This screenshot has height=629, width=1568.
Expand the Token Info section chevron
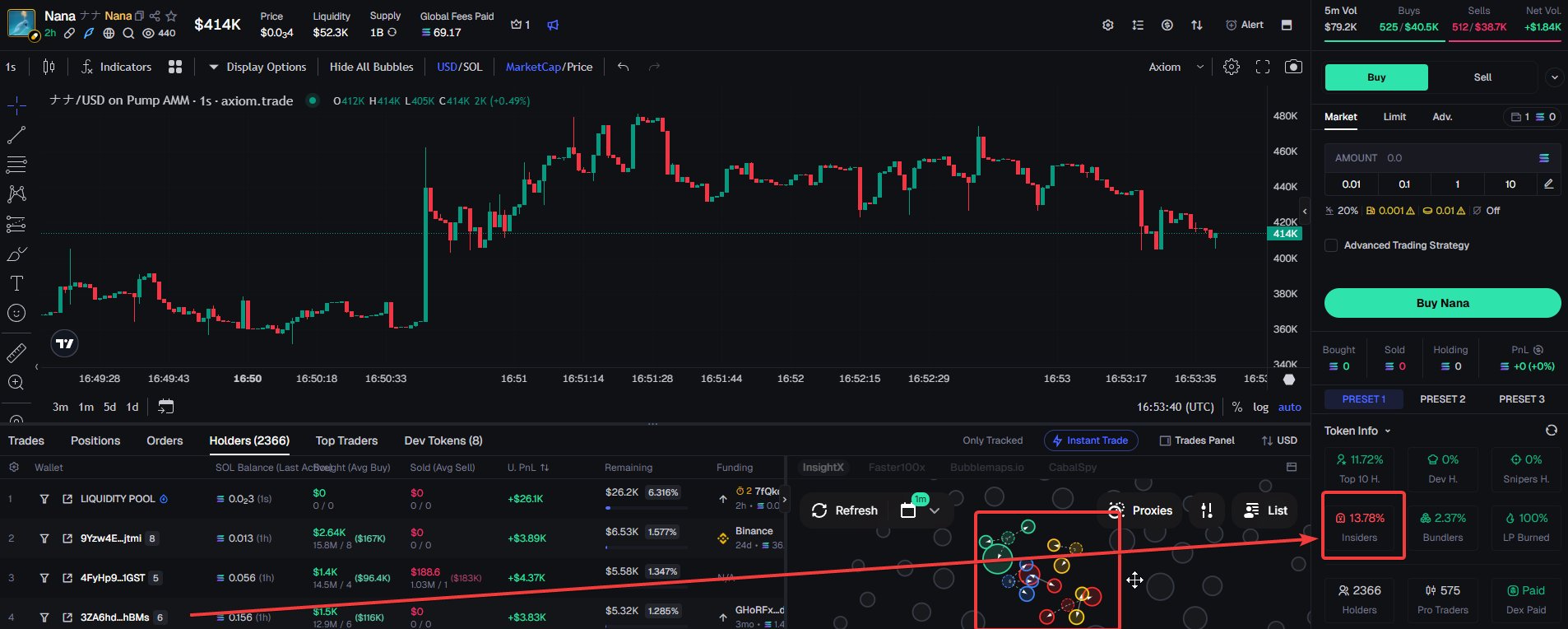pos(1388,431)
